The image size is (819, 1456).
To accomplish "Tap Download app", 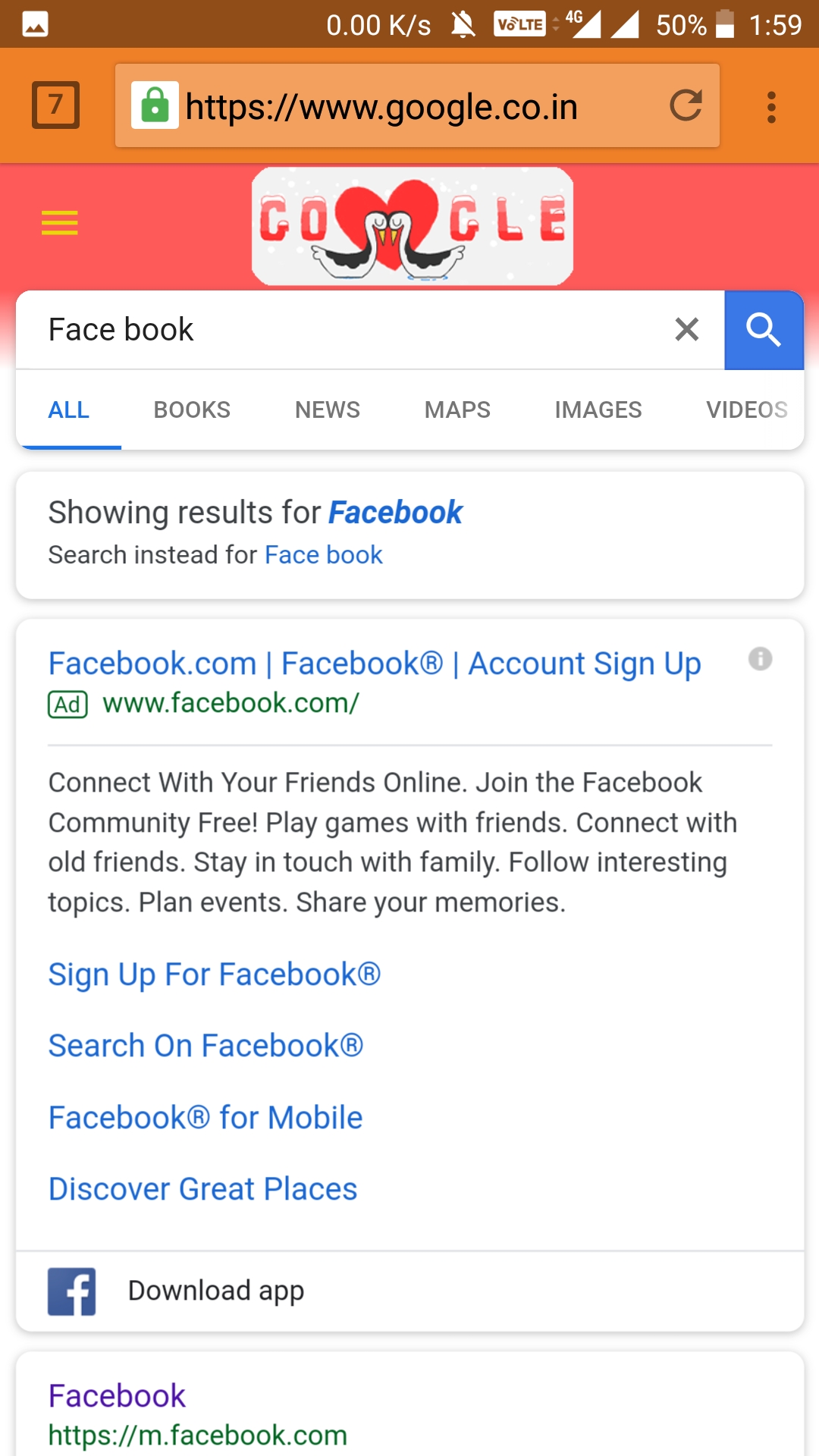I will click(216, 1291).
